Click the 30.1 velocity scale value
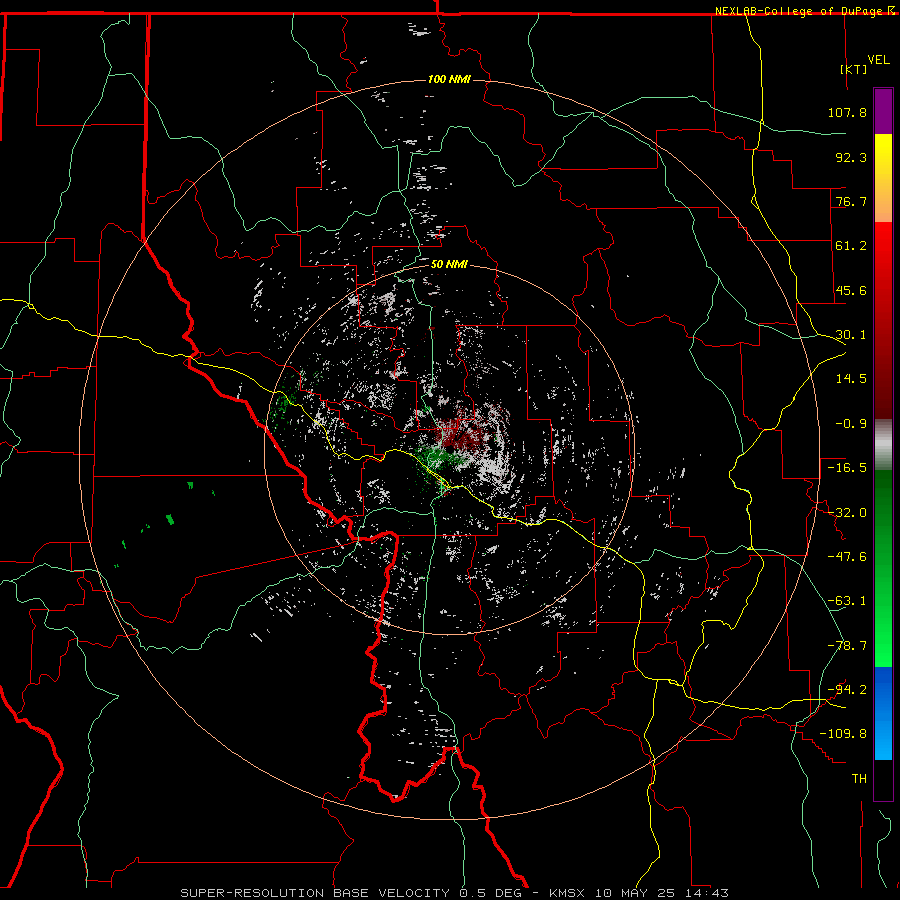 [x=851, y=335]
